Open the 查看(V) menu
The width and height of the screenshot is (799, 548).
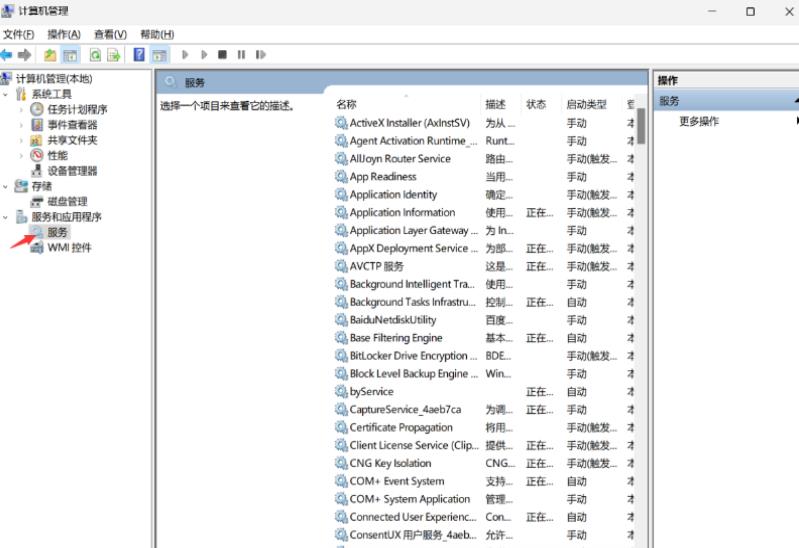[110, 34]
